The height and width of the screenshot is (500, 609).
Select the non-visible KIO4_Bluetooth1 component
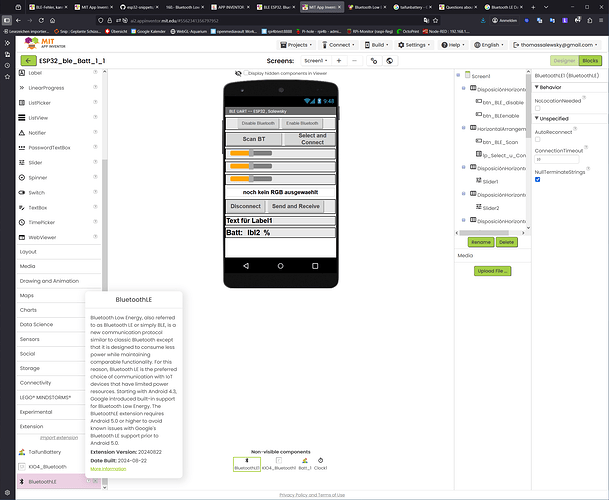tap(279, 464)
